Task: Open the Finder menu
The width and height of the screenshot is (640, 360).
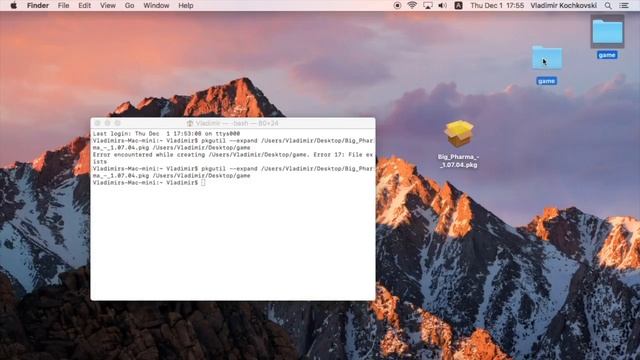Action: [38, 5]
